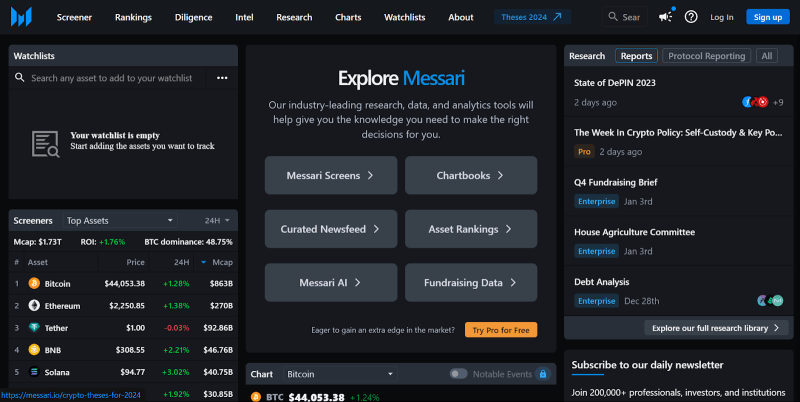Open the Research nav menu
The height and width of the screenshot is (402, 800).
294,17
